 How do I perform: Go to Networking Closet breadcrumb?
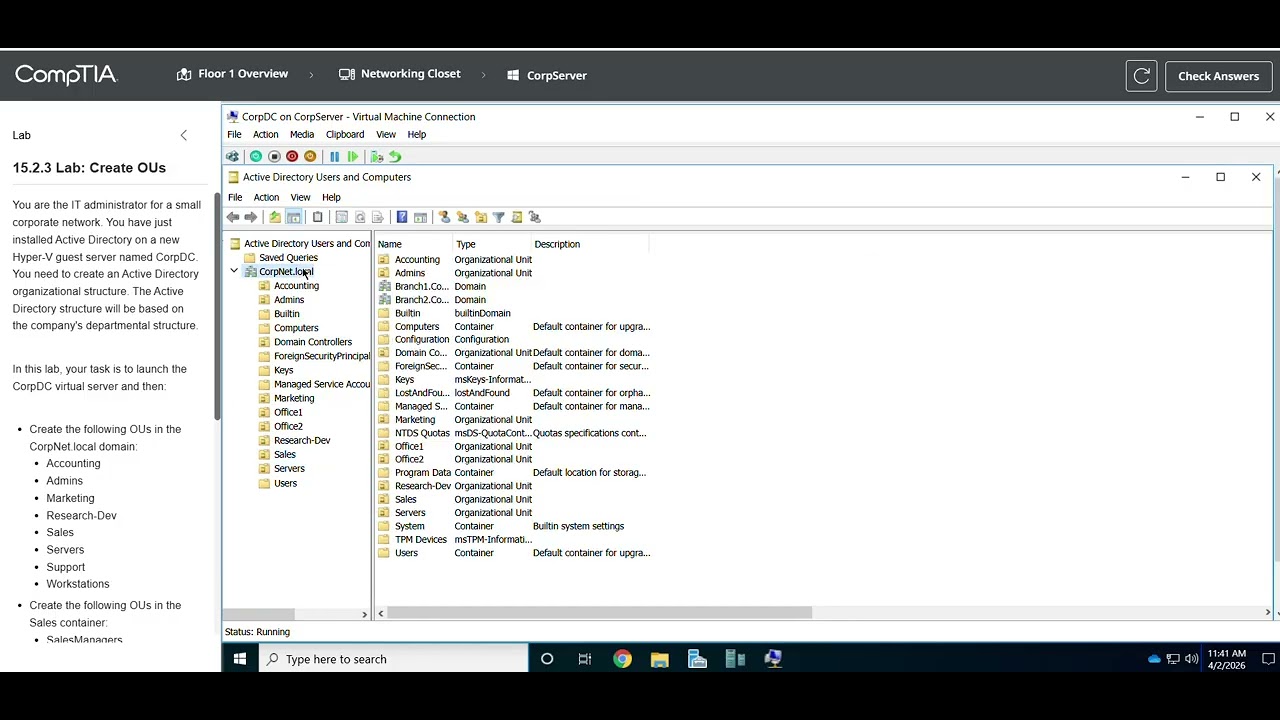[400, 74]
